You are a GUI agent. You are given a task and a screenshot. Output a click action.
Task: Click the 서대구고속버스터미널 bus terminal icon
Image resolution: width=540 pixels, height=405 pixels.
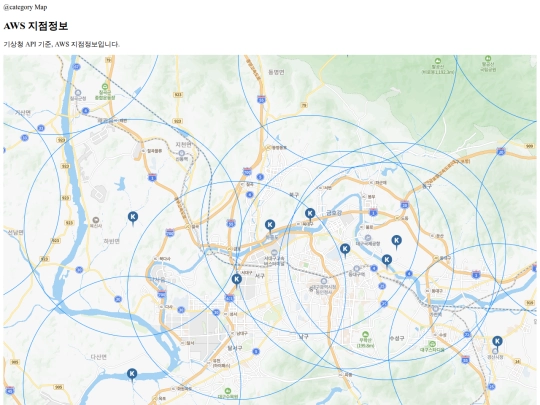(x=274, y=252)
